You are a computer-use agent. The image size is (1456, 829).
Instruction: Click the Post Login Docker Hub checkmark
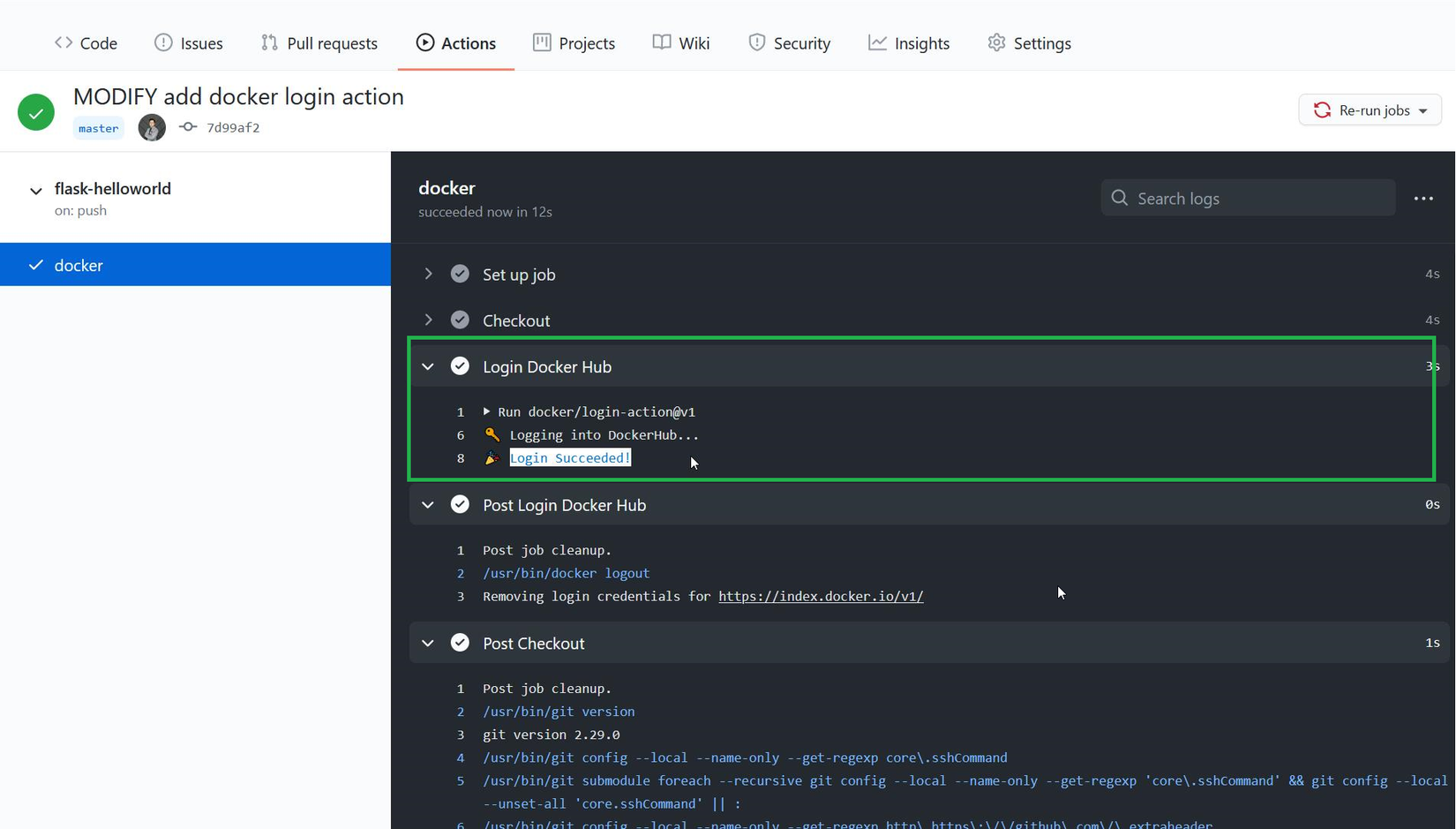pyautogui.click(x=460, y=505)
